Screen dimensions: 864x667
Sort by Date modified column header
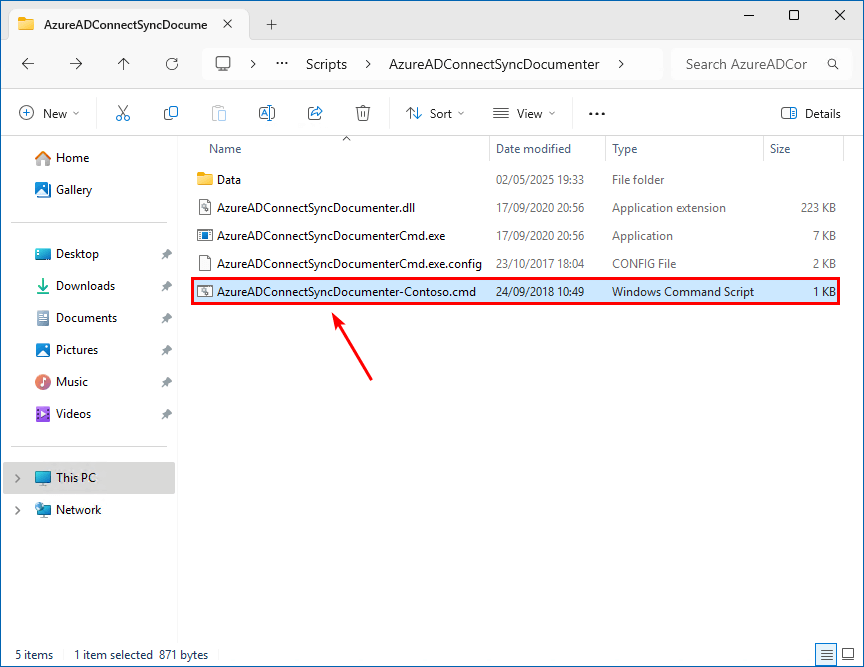pyautogui.click(x=533, y=149)
